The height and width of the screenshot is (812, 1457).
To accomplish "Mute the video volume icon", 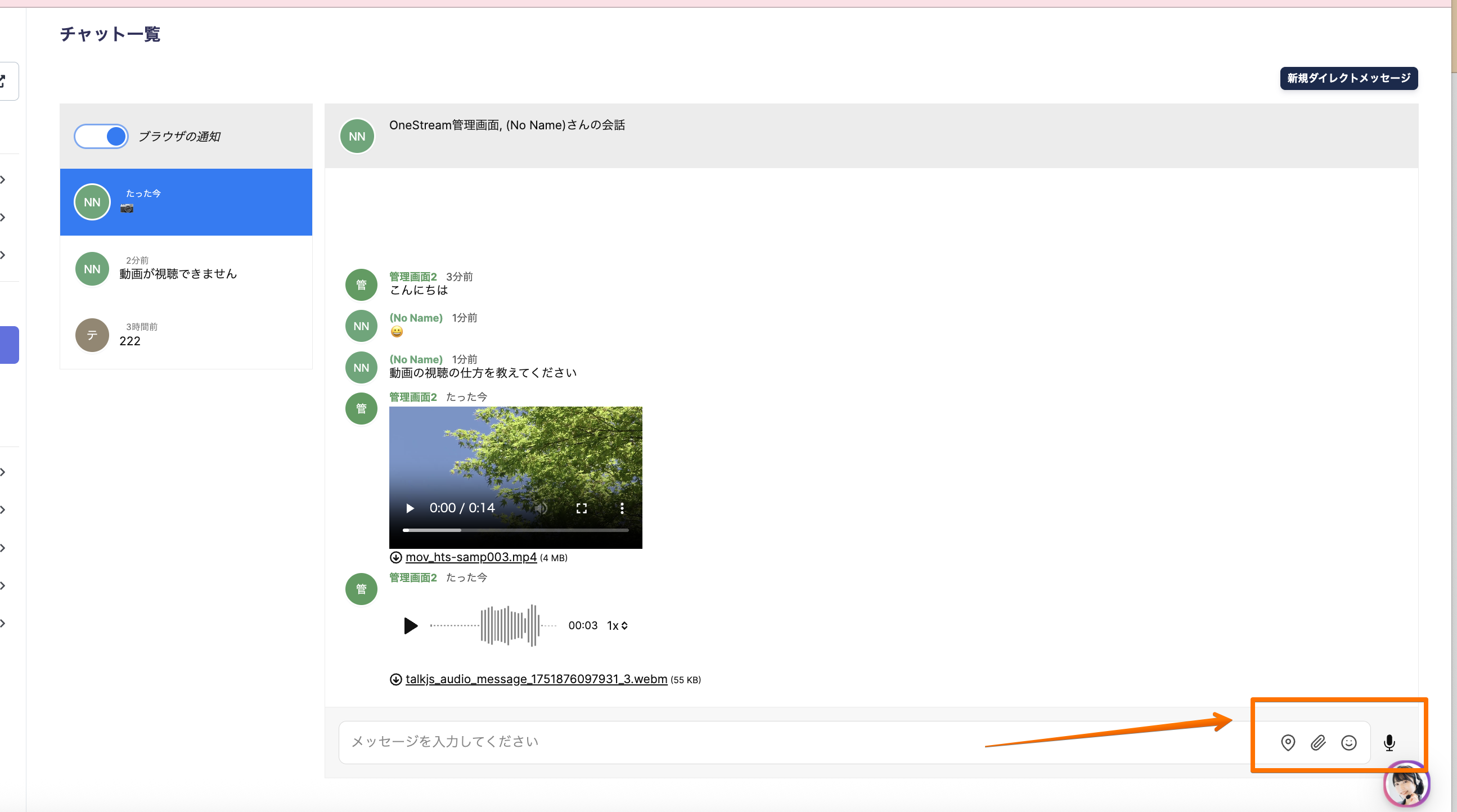I will (x=541, y=508).
